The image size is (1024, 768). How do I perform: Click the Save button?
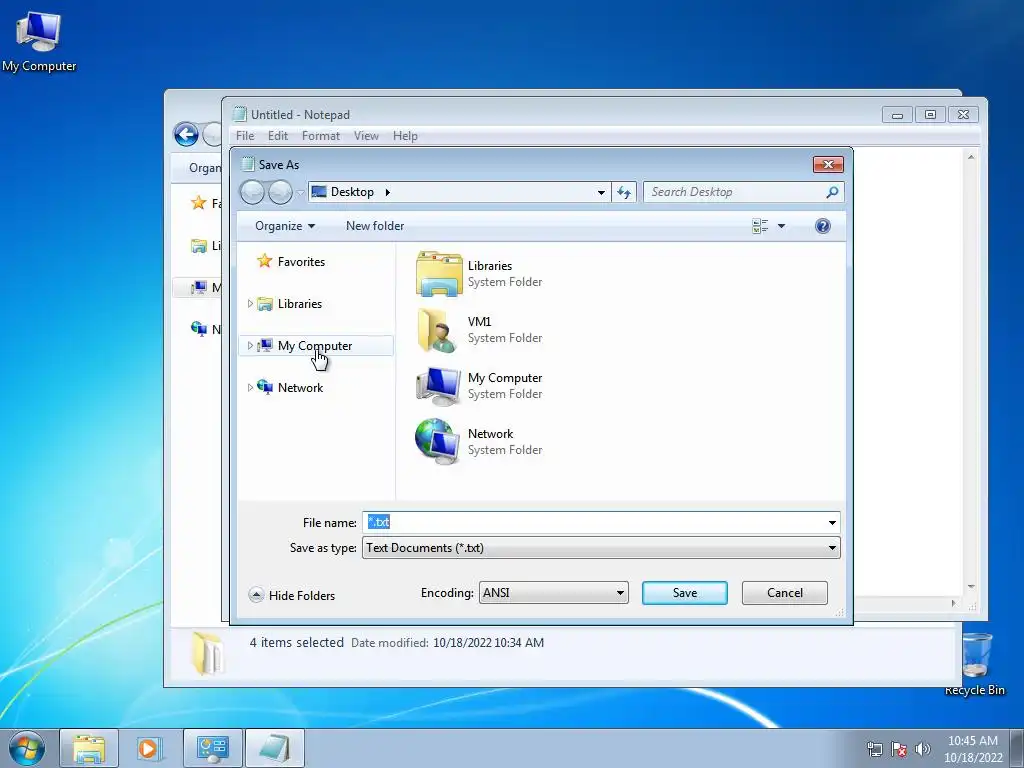click(684, 593)
